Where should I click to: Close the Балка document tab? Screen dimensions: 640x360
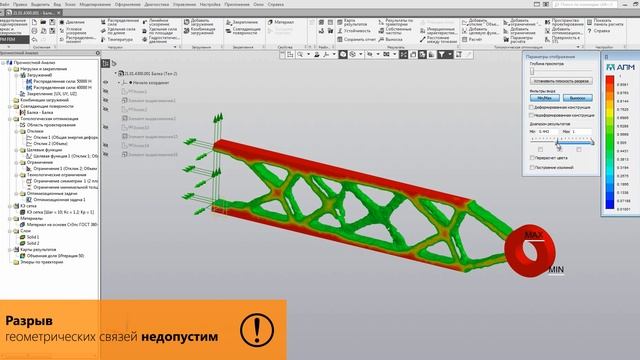tap(58, 13)
